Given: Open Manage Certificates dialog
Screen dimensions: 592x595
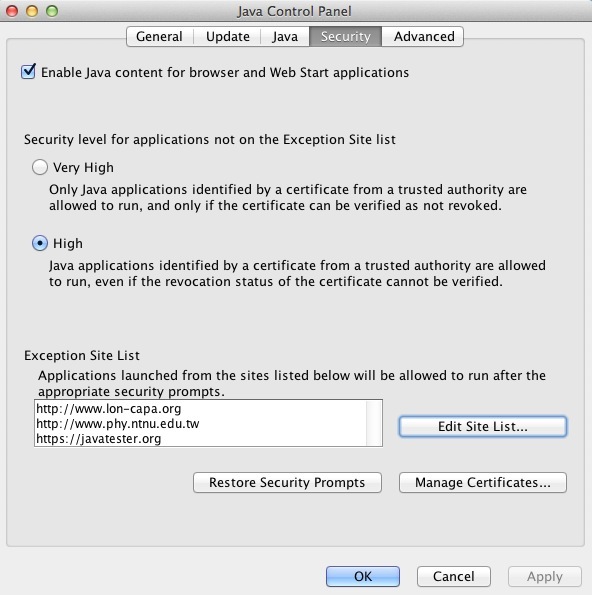Looking at the screenshot, I should click(483, 483).
